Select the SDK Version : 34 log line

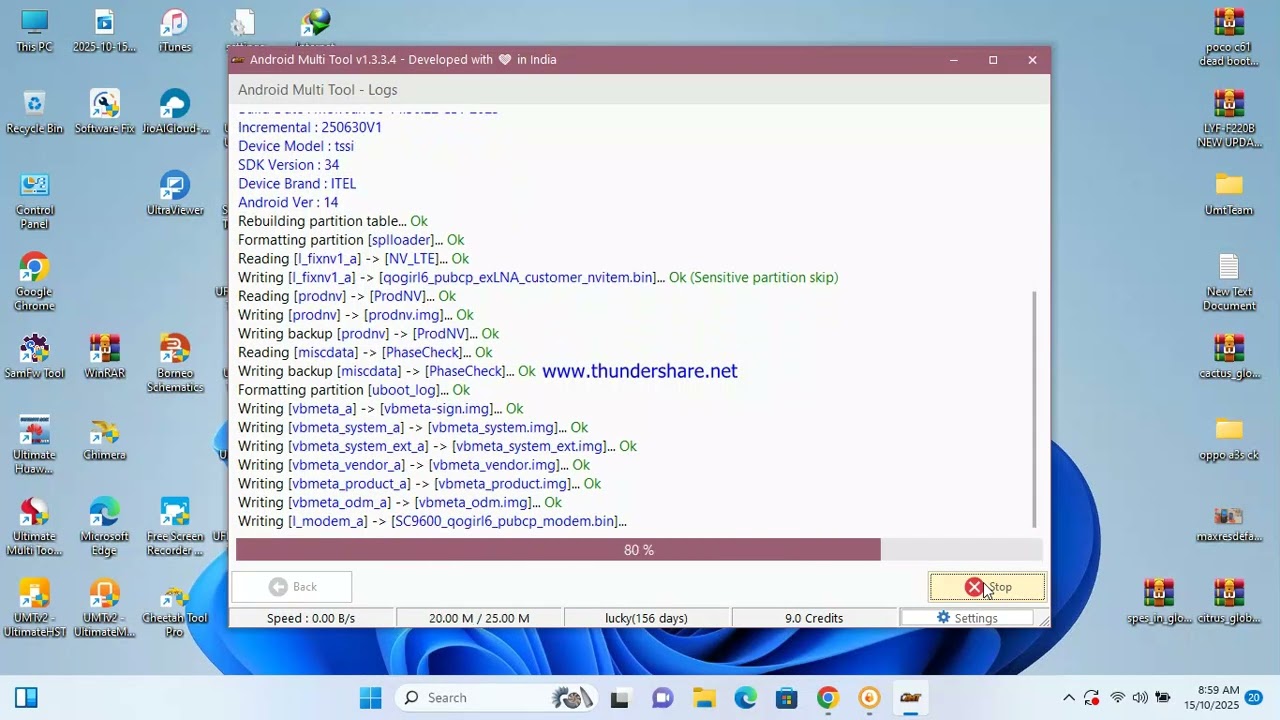(x=288, y=165)
